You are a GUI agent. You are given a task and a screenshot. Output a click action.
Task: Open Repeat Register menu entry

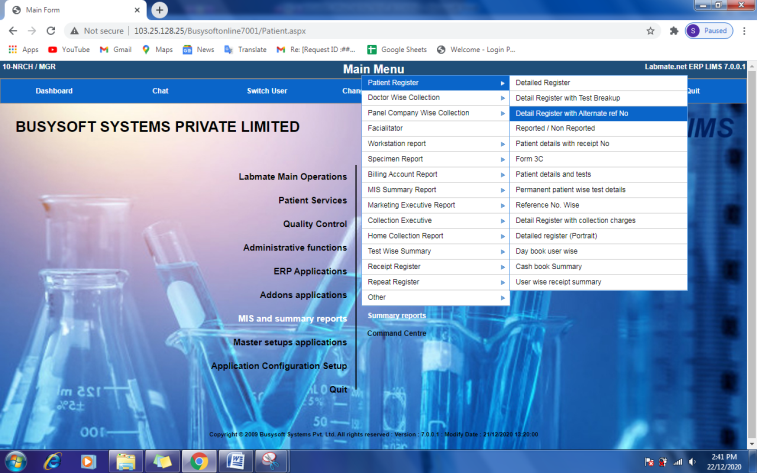[x=435, y=282]
